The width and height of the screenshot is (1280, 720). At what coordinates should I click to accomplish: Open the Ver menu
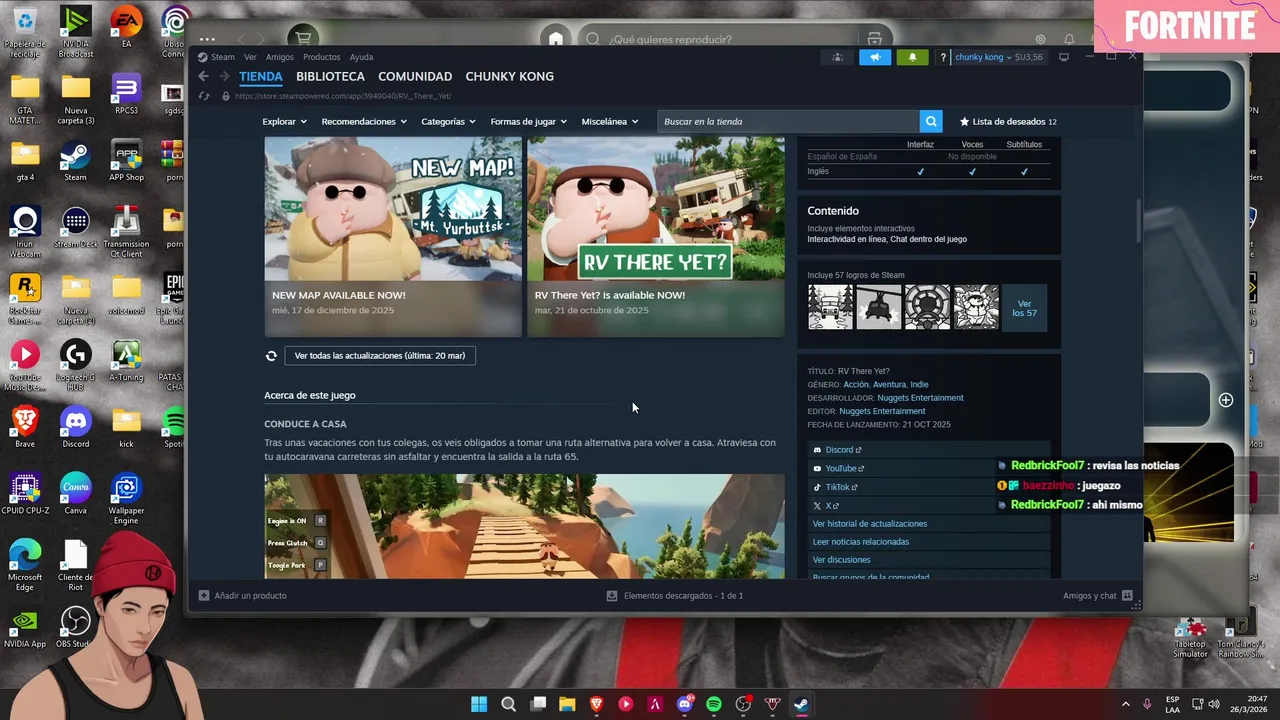[250, 57]
